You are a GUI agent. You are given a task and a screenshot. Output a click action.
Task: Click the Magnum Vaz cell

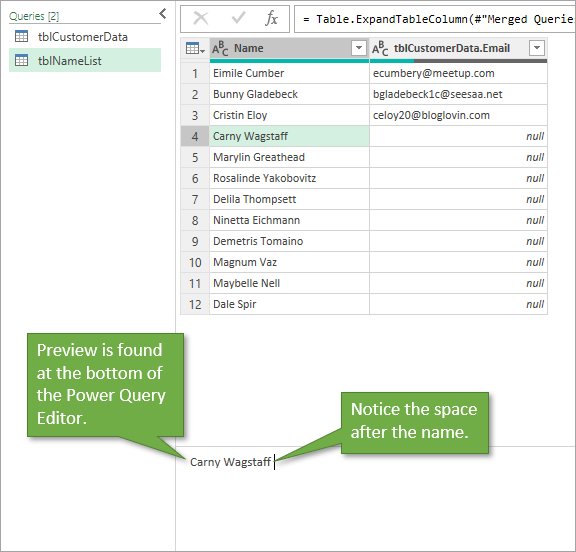(289, 262)
